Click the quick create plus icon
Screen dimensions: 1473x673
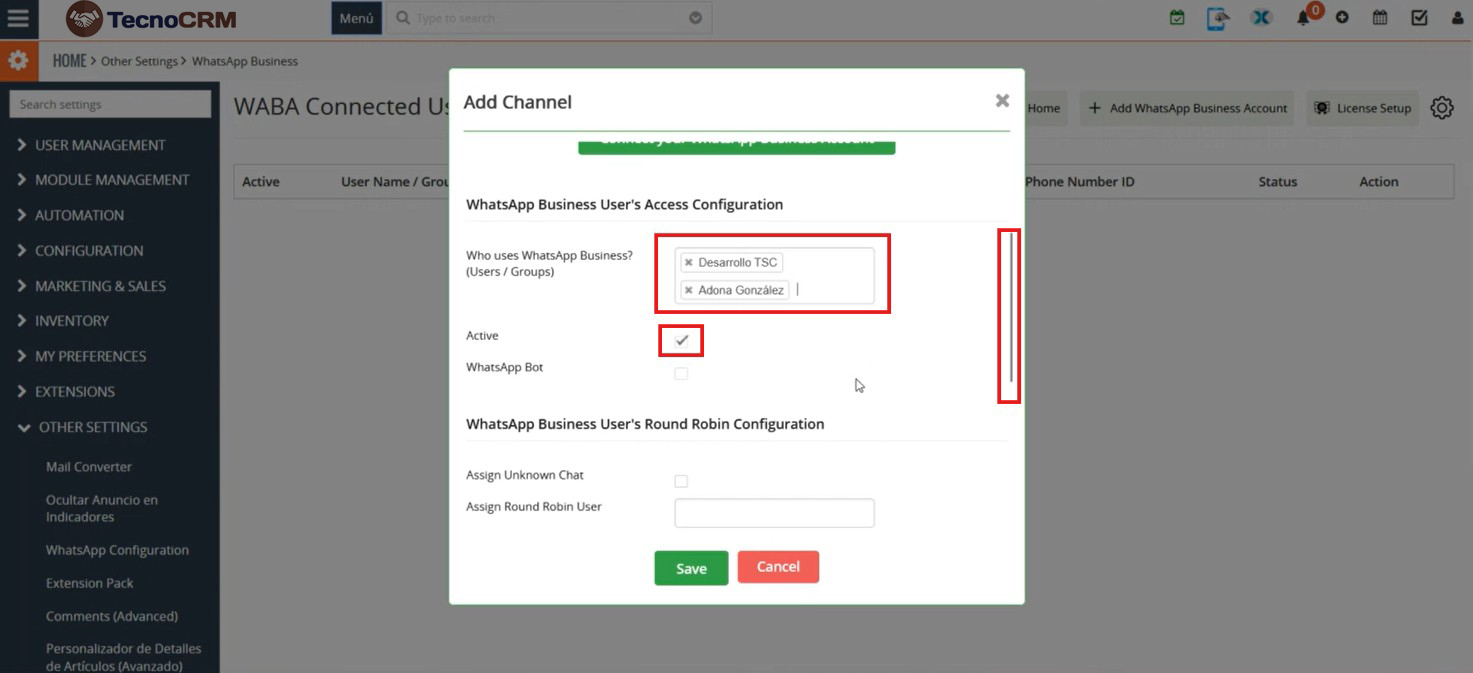point(1342,18)
